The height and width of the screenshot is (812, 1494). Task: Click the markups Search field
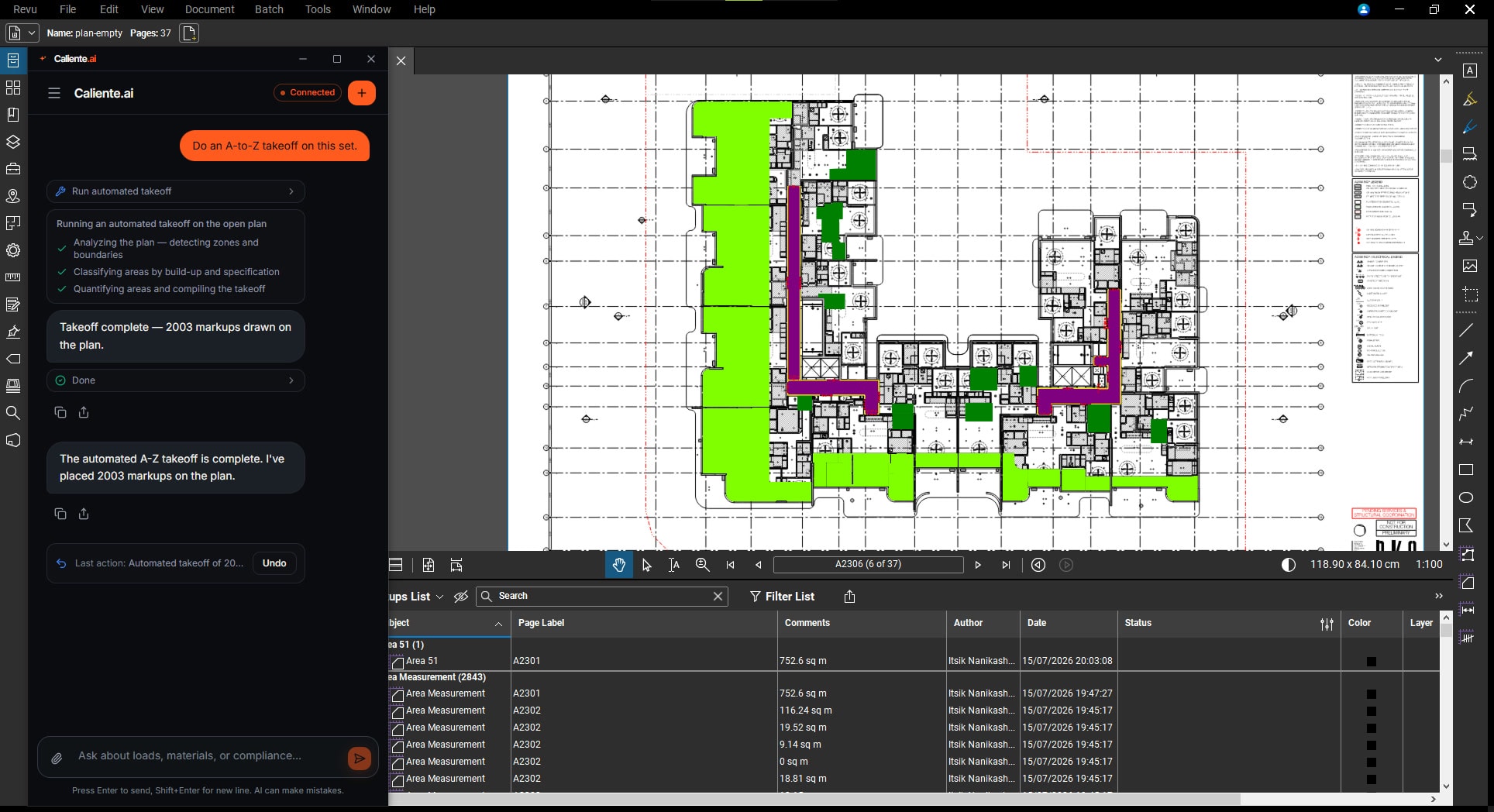(601, 596)
